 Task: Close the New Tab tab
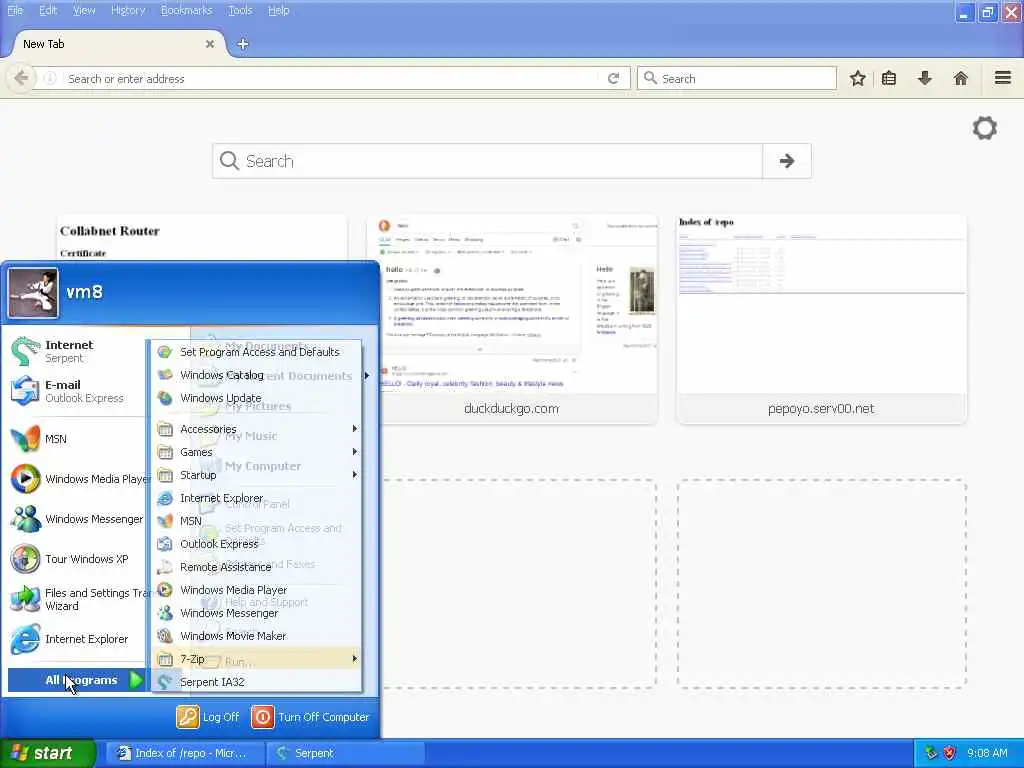(210, 44)
